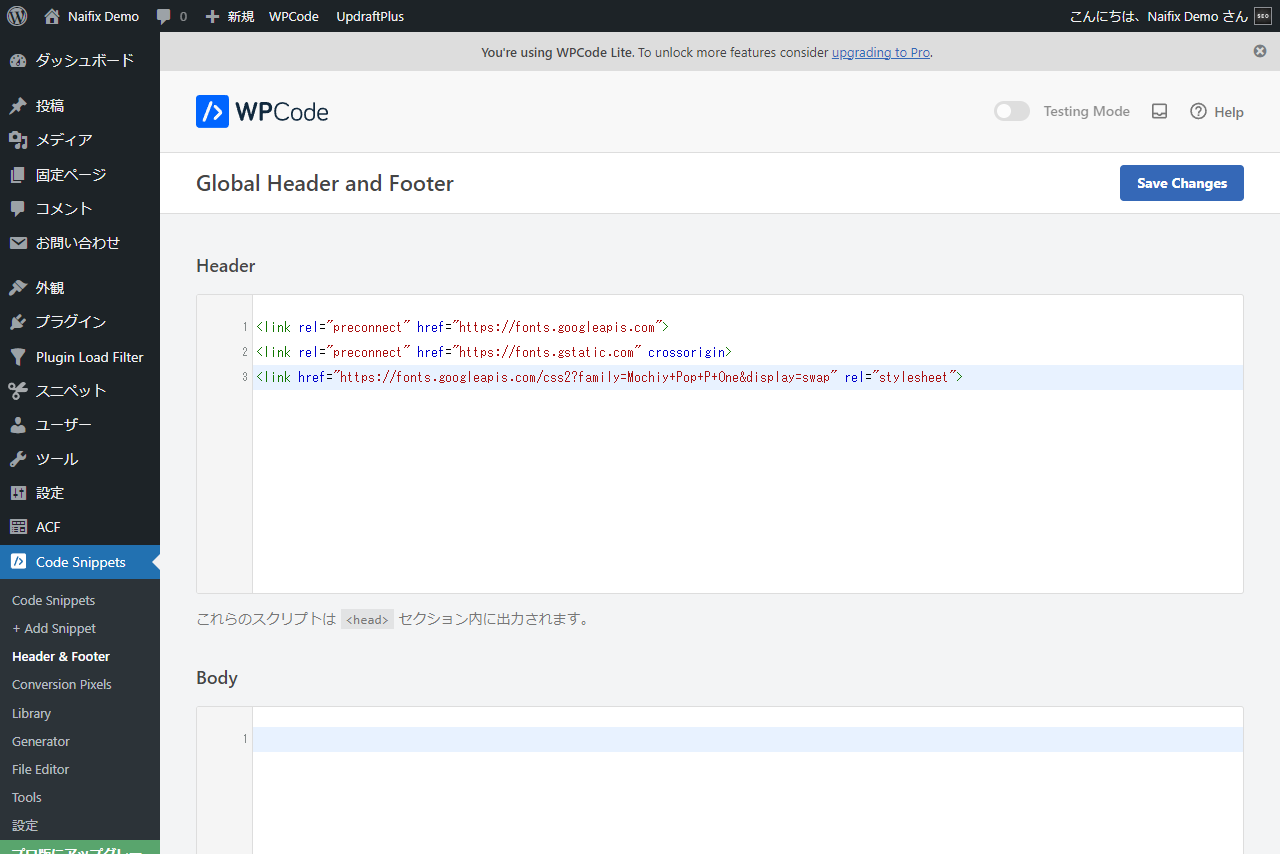
Task: Open スニペット menu
Action: coord(80,391)
